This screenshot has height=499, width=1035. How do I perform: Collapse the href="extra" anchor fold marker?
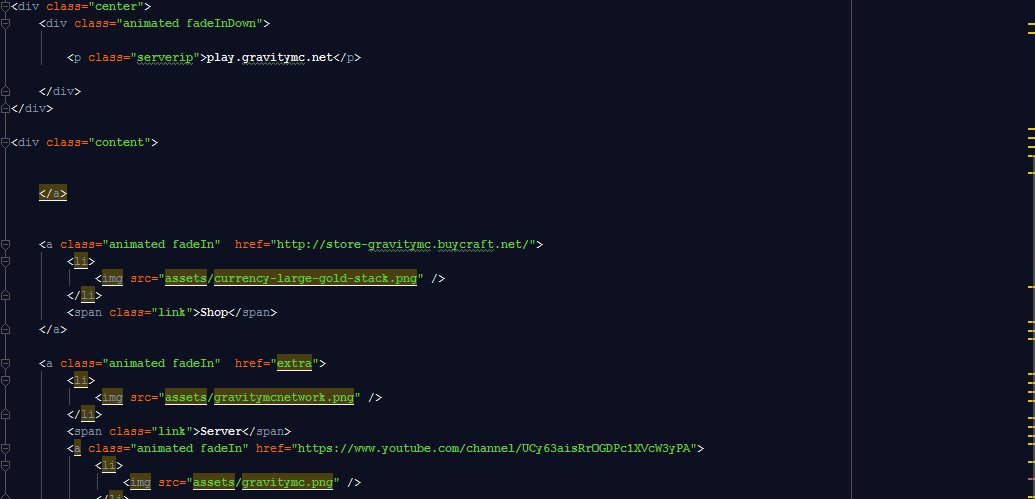point(5,363)
